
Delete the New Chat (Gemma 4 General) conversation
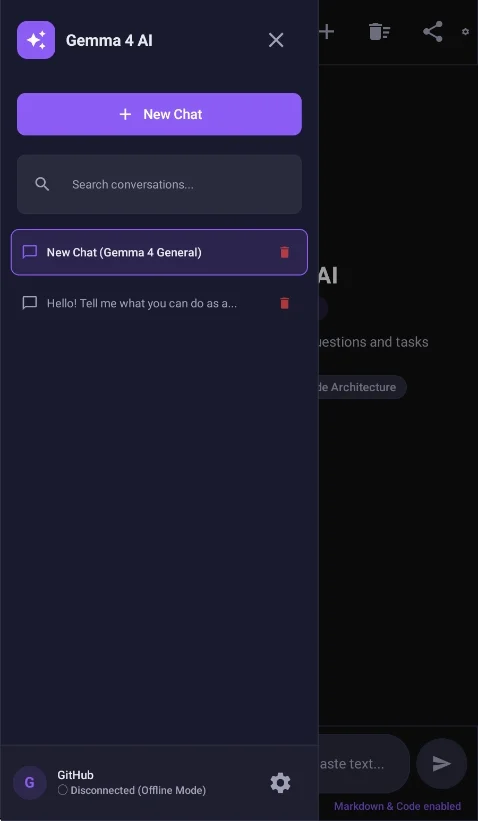point(284,252)
